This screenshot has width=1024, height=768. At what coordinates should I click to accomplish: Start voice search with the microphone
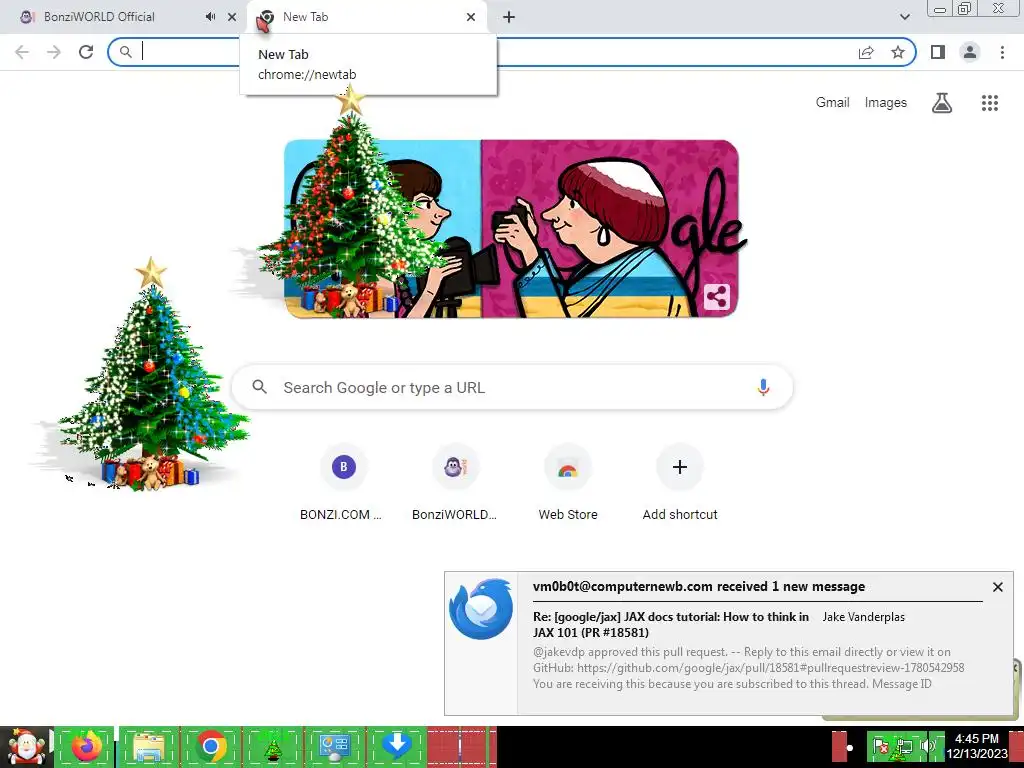tap(763, 387)
